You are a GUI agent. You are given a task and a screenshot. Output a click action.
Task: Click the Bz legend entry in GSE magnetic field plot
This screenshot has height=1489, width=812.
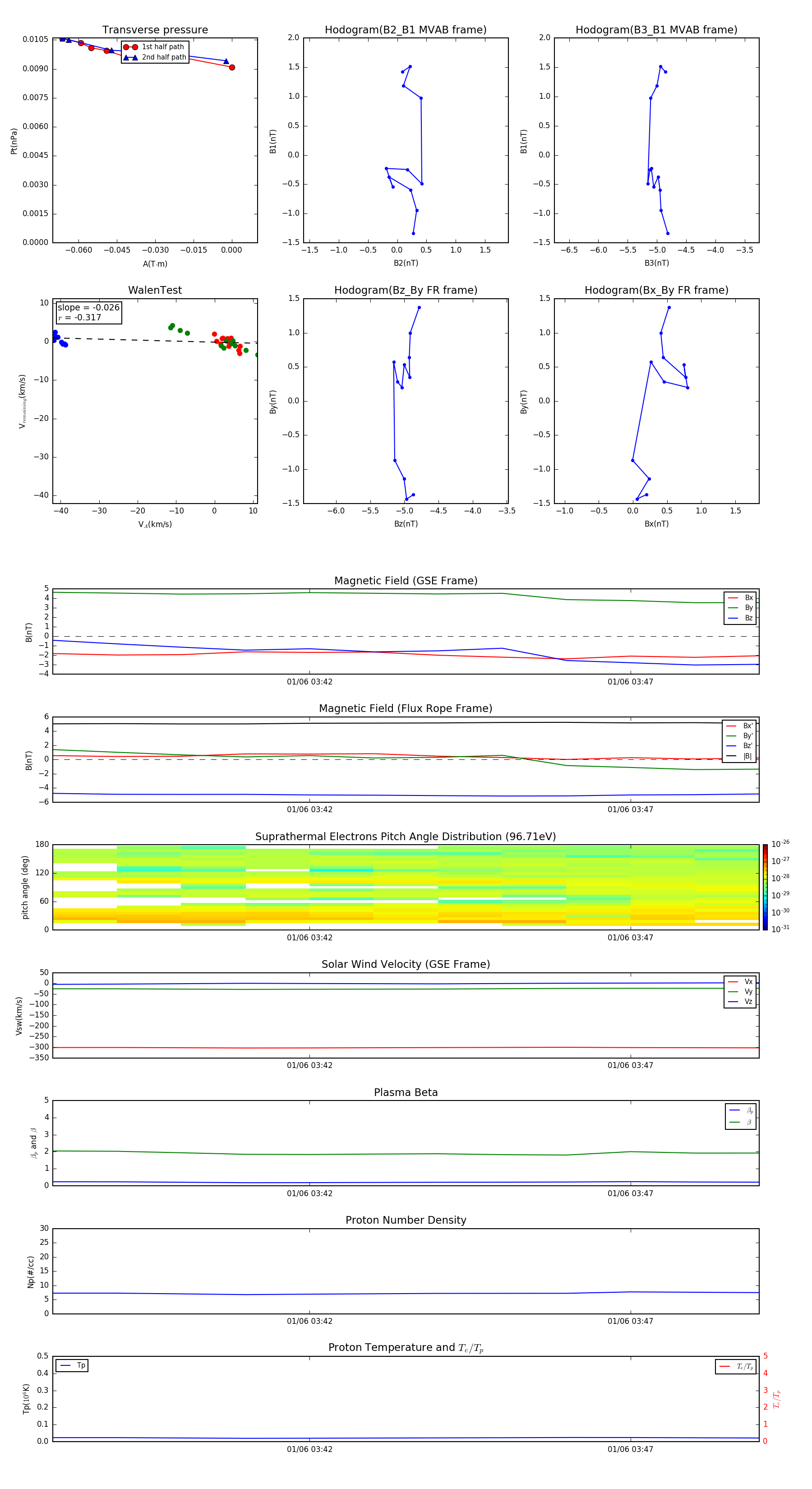point(740,618)
